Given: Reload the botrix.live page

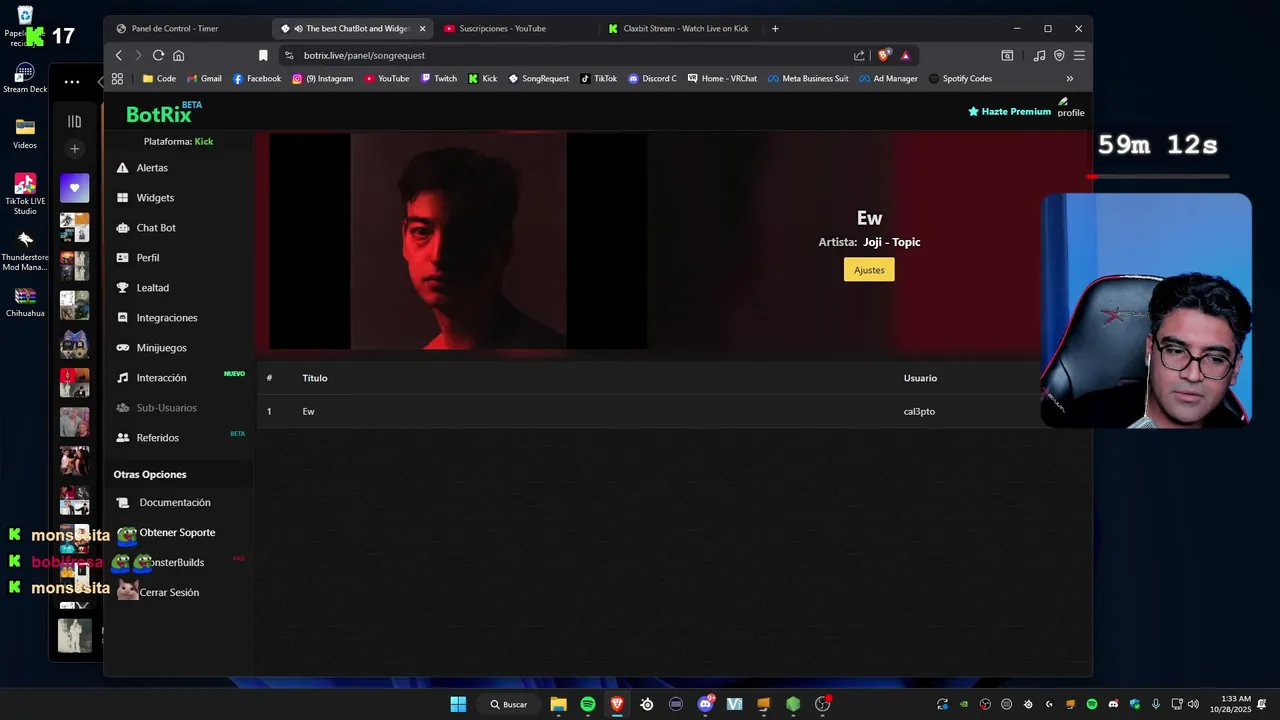Looking at the screenshot, I should (158, 55).
